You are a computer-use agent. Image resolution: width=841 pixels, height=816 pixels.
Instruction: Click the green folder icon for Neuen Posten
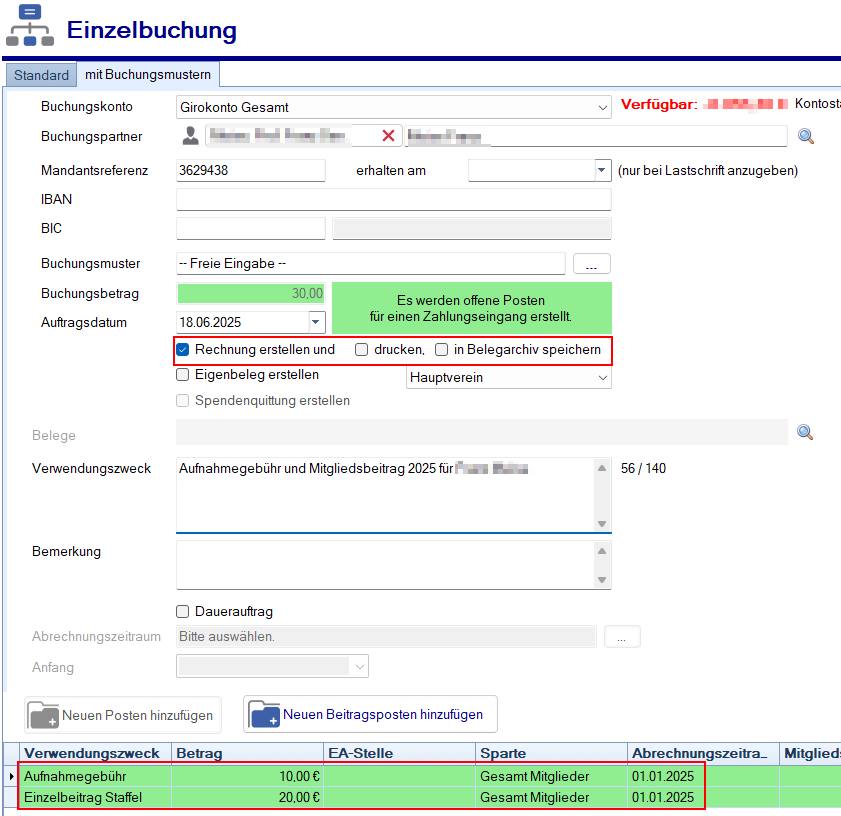point(42,714)
